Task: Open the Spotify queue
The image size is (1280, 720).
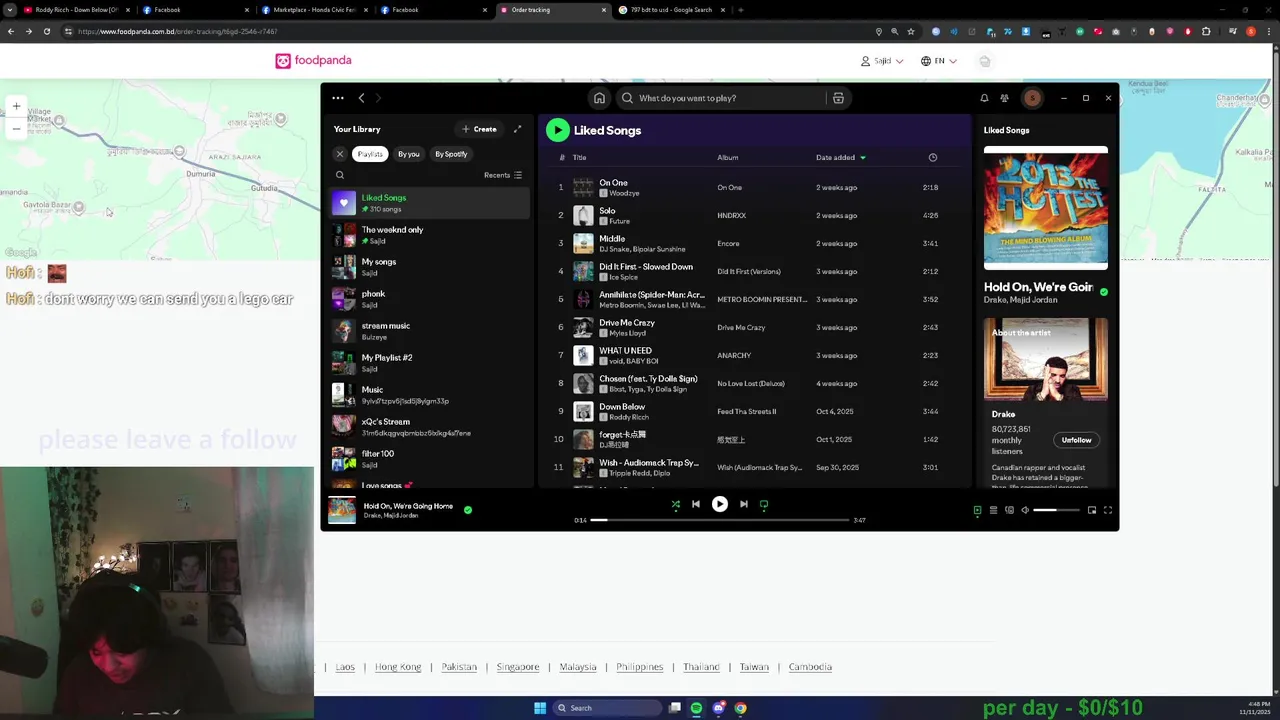Action: coord(993,510)
